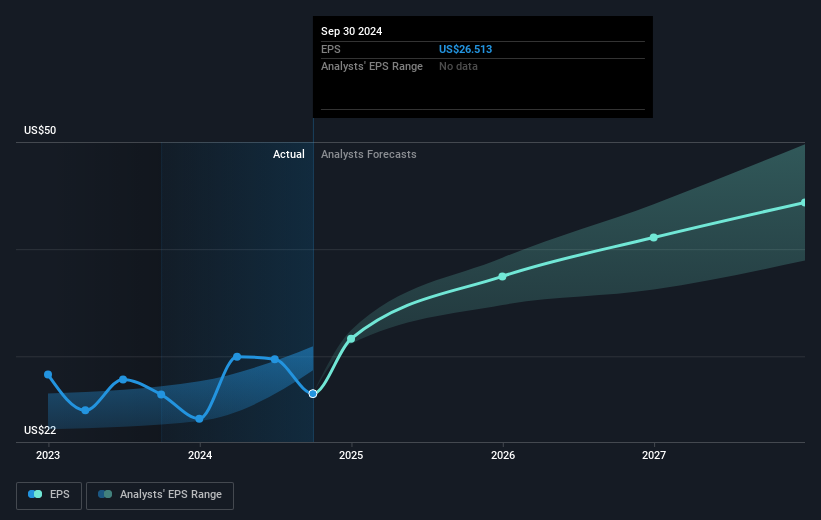Select the early 2023 first EPS point
The image size is (821, 520).
click(x=48, y=374)
